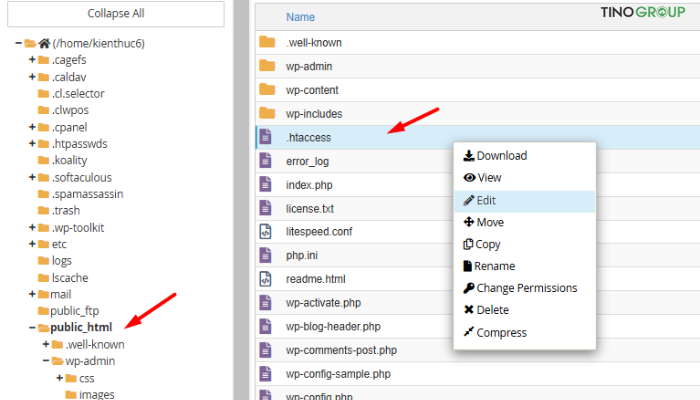Open the .trash folder in tree
The width and height of the screenshot is (700, 400).
(x=66, y=211)
